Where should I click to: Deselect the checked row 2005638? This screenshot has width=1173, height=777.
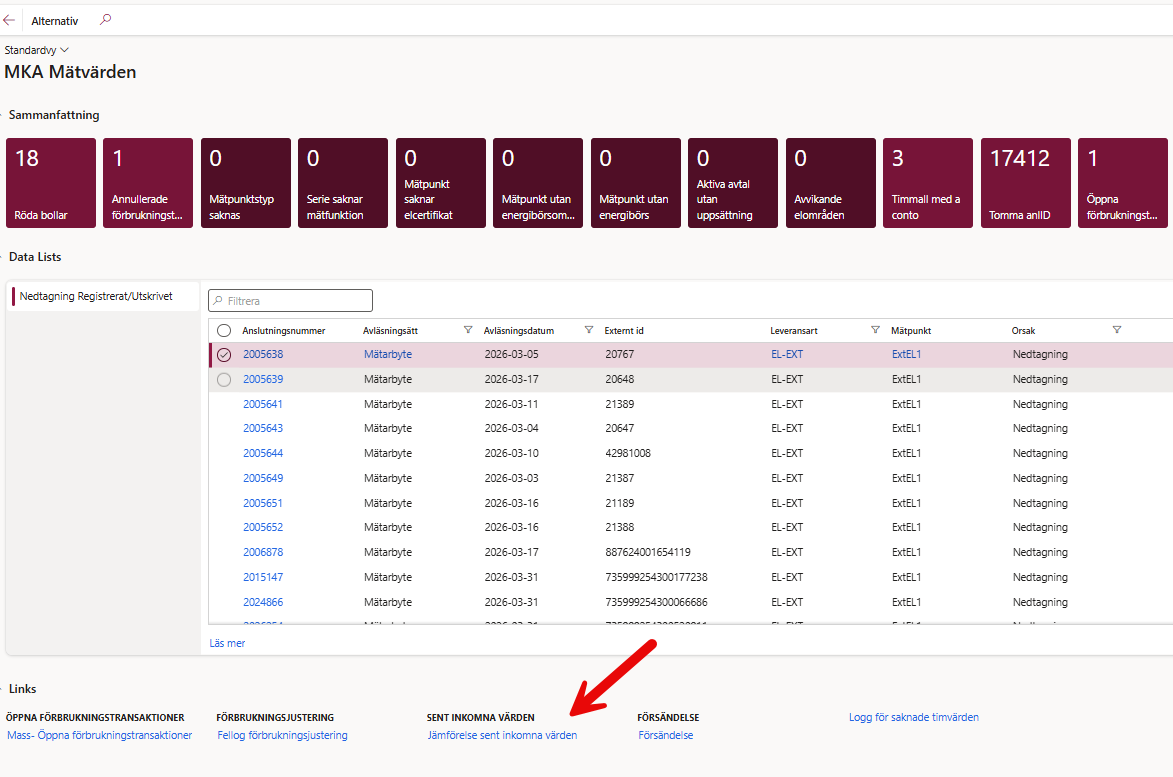tap(224, 355)
